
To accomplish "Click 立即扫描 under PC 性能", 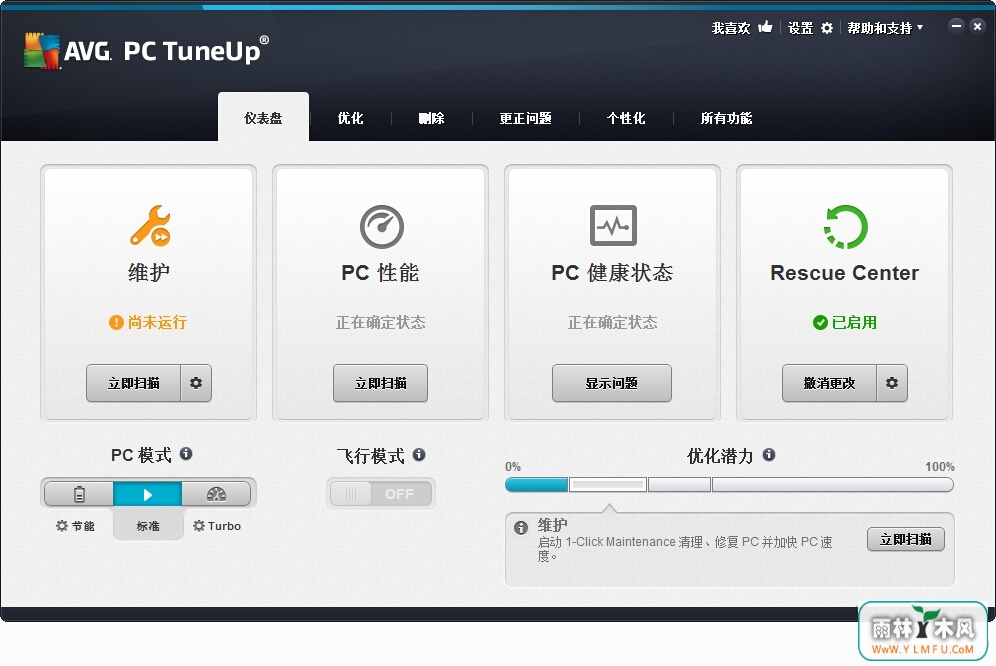I will click(380, 383).
